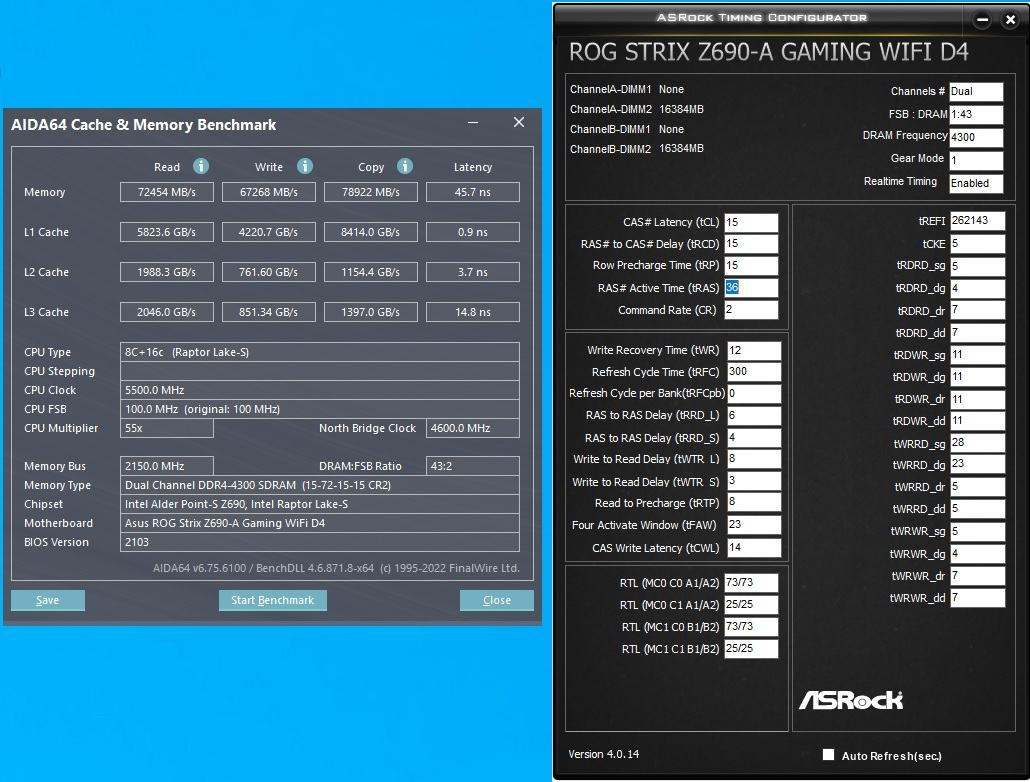
Task: Click the Memory Latency result 45.7 ns
Action: [473, 192]
